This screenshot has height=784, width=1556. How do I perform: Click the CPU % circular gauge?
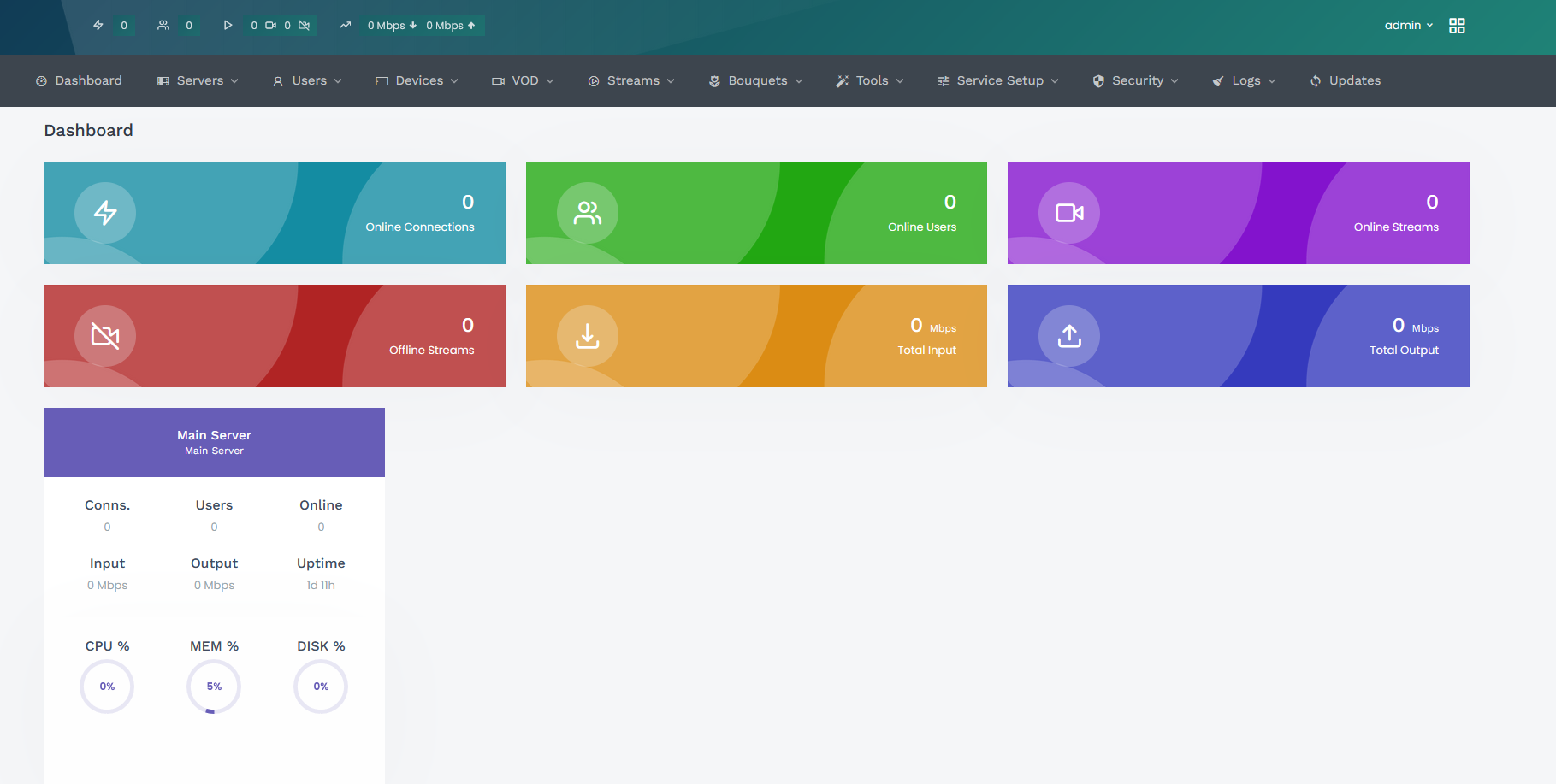pos(107,687)
